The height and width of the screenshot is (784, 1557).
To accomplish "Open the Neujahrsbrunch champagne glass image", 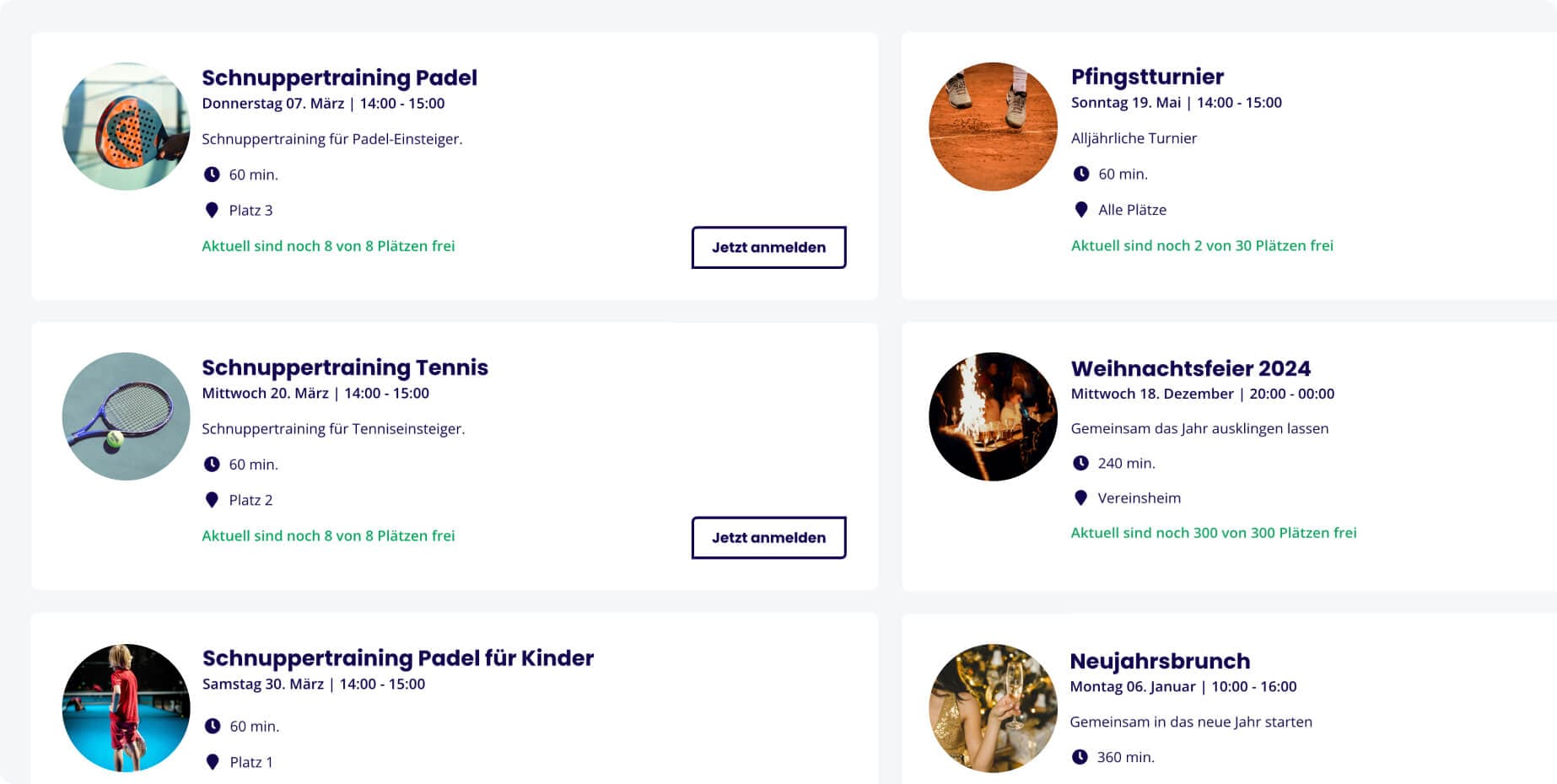I will [993, 708].
